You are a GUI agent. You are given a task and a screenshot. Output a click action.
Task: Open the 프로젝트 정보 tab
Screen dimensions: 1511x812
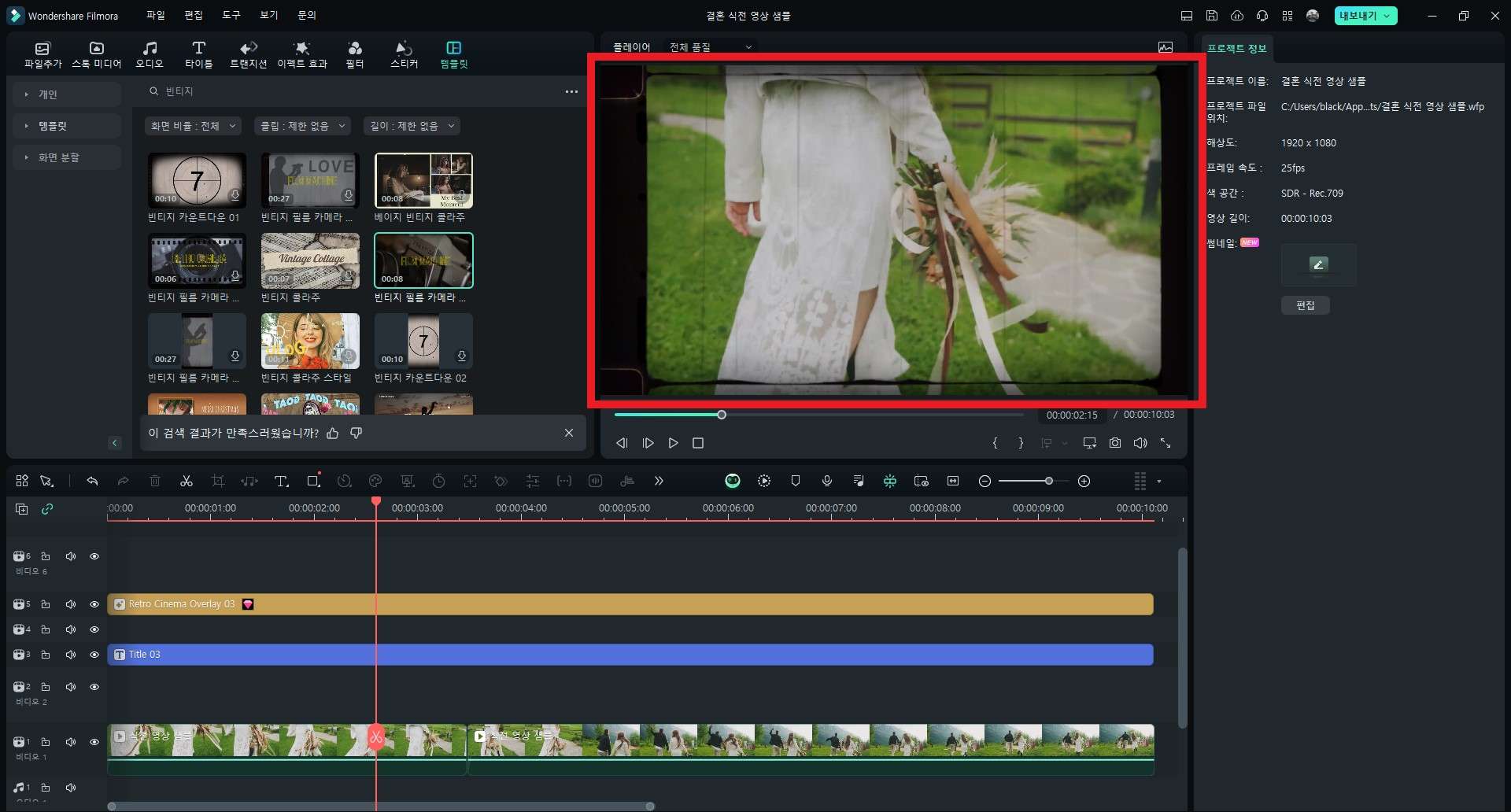click(x=1236, y=48)
